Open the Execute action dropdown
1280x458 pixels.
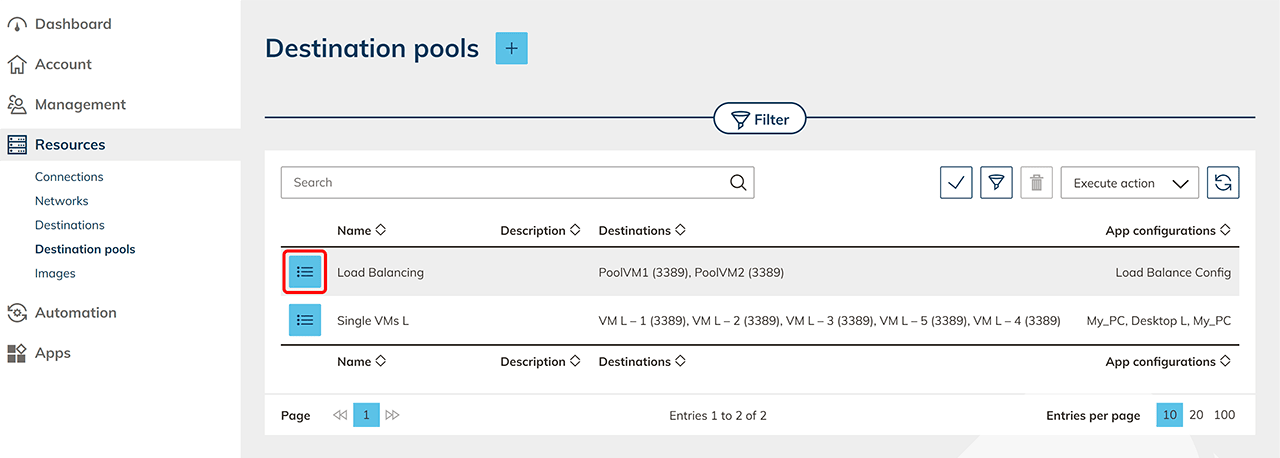[x=1129, y=183]
